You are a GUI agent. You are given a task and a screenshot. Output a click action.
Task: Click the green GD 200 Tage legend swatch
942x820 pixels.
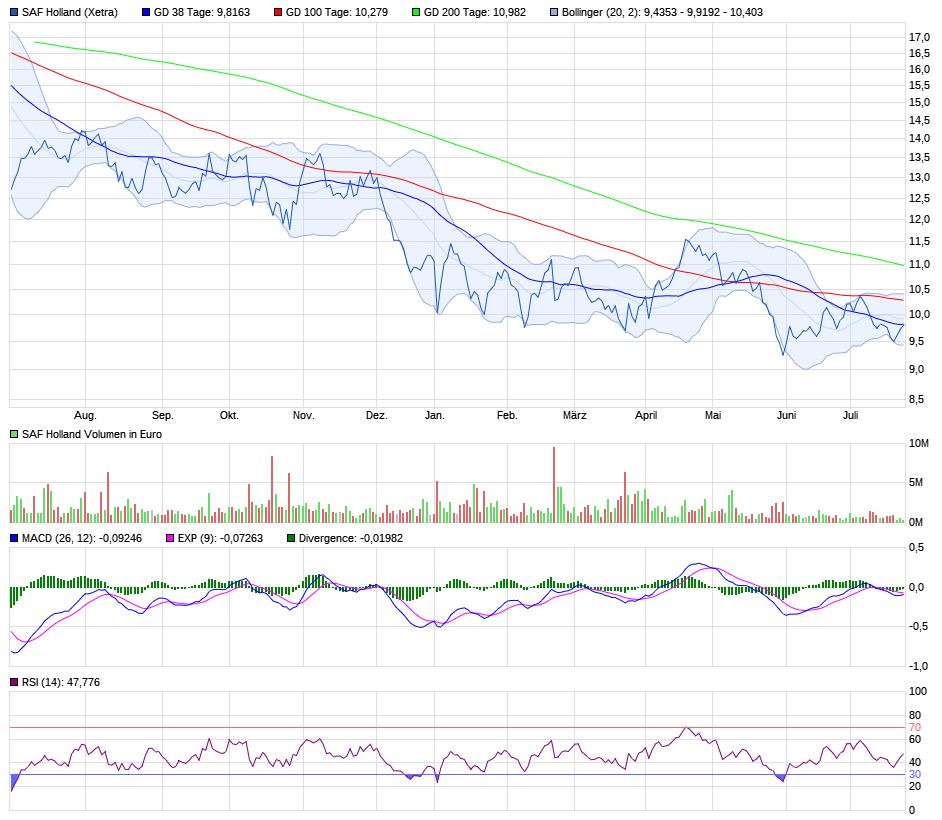(x=416, y=13)
